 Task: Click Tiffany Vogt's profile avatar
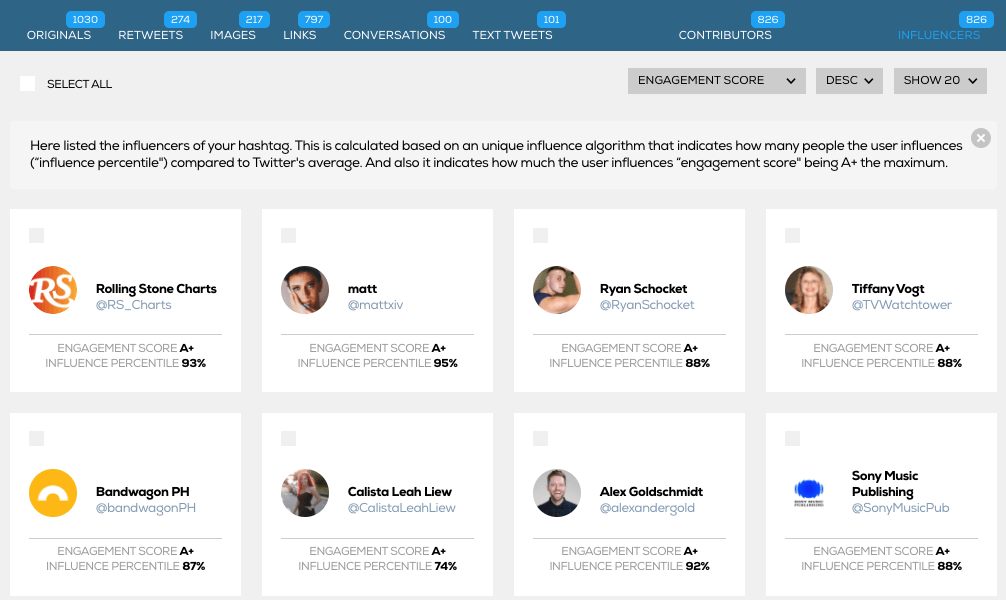(809, 290)
